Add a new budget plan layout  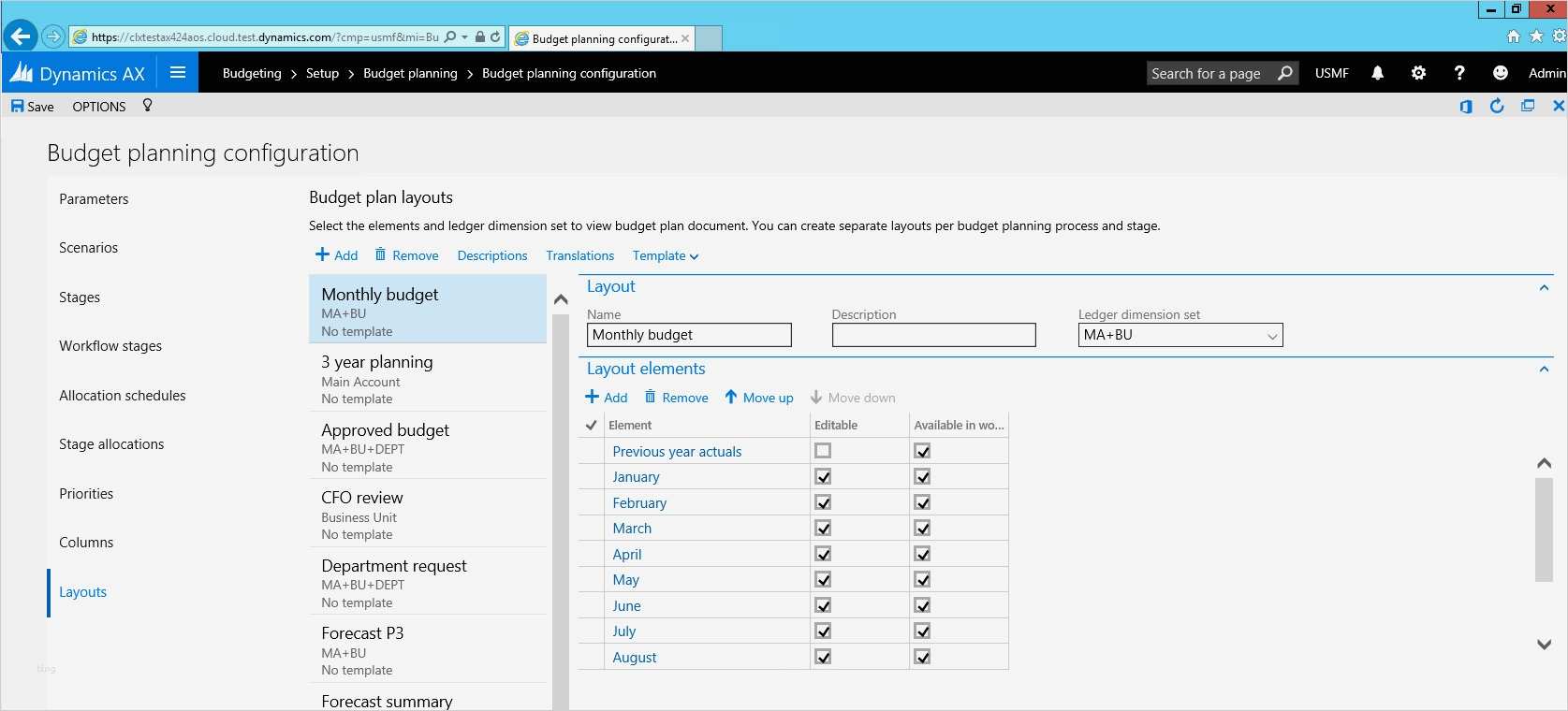[x=336, y=255]
